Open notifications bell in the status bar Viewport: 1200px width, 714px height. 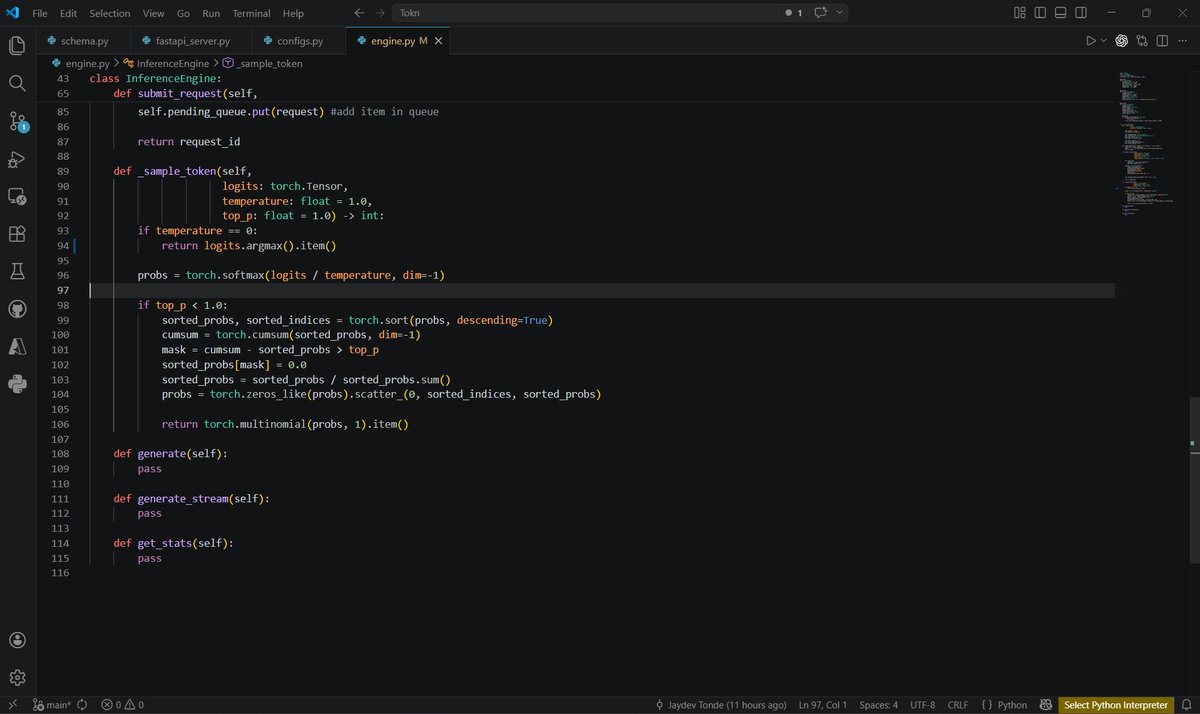(x=1185, y=705)
